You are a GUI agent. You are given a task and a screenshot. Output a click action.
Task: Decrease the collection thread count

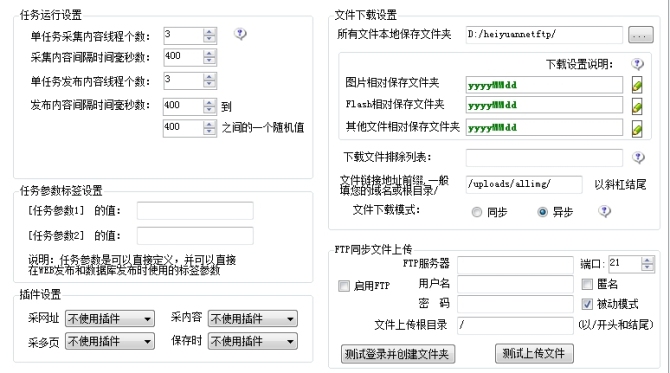(x=209, y=39)
